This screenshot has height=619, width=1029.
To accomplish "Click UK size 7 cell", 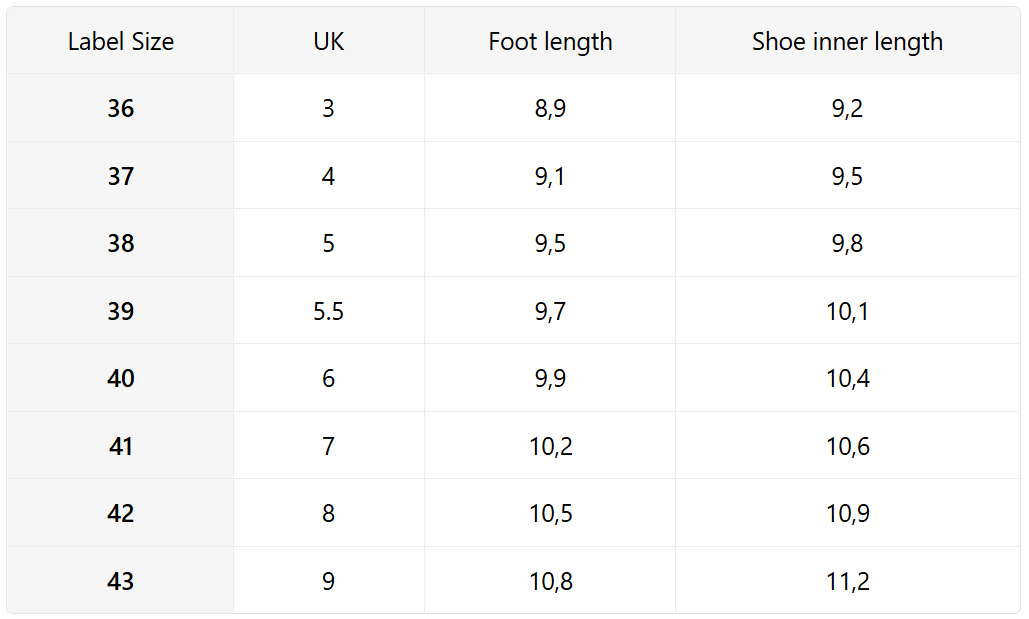I will [x=328, y=446].
